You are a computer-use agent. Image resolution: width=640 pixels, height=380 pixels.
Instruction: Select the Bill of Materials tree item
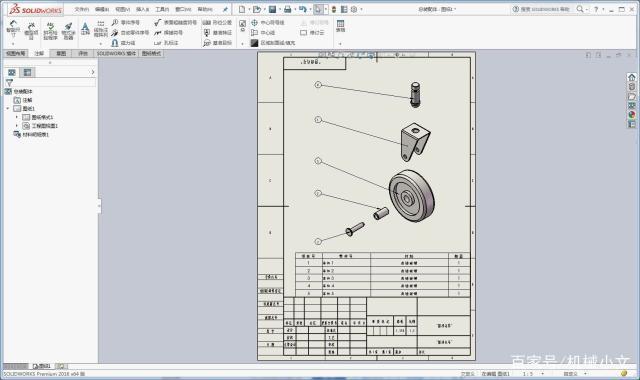tap(31, 134)
